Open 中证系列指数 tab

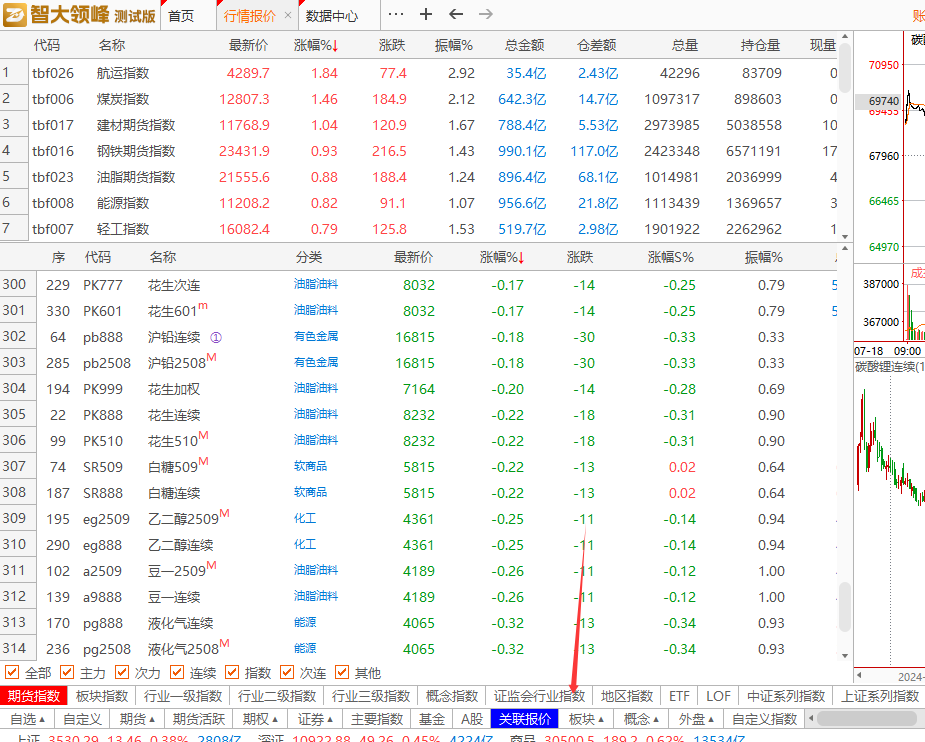[786, 696]
